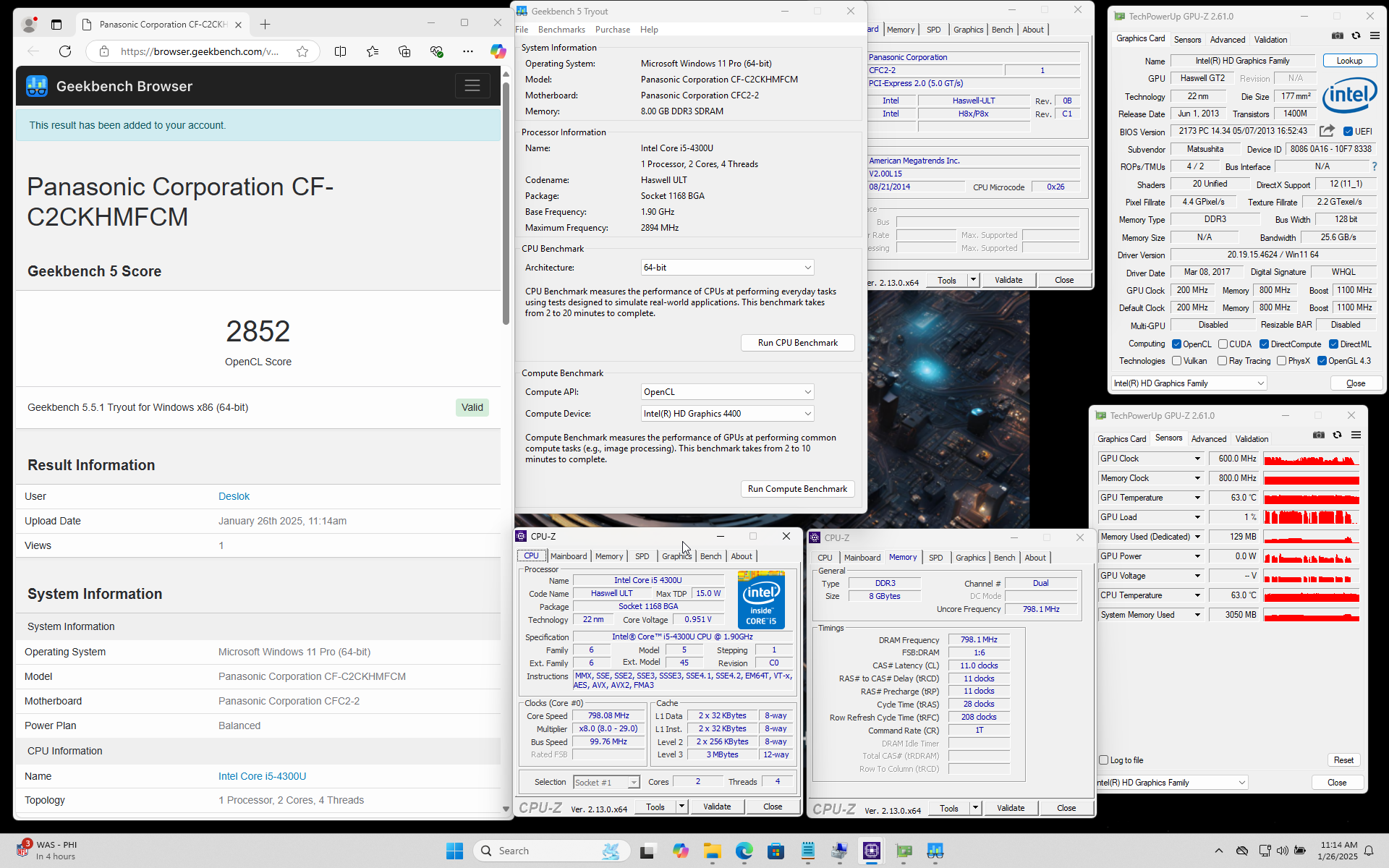
Task: Switch to Advanced tab in GPU-Z Sensors window
Action: (x=1209, y=439)
